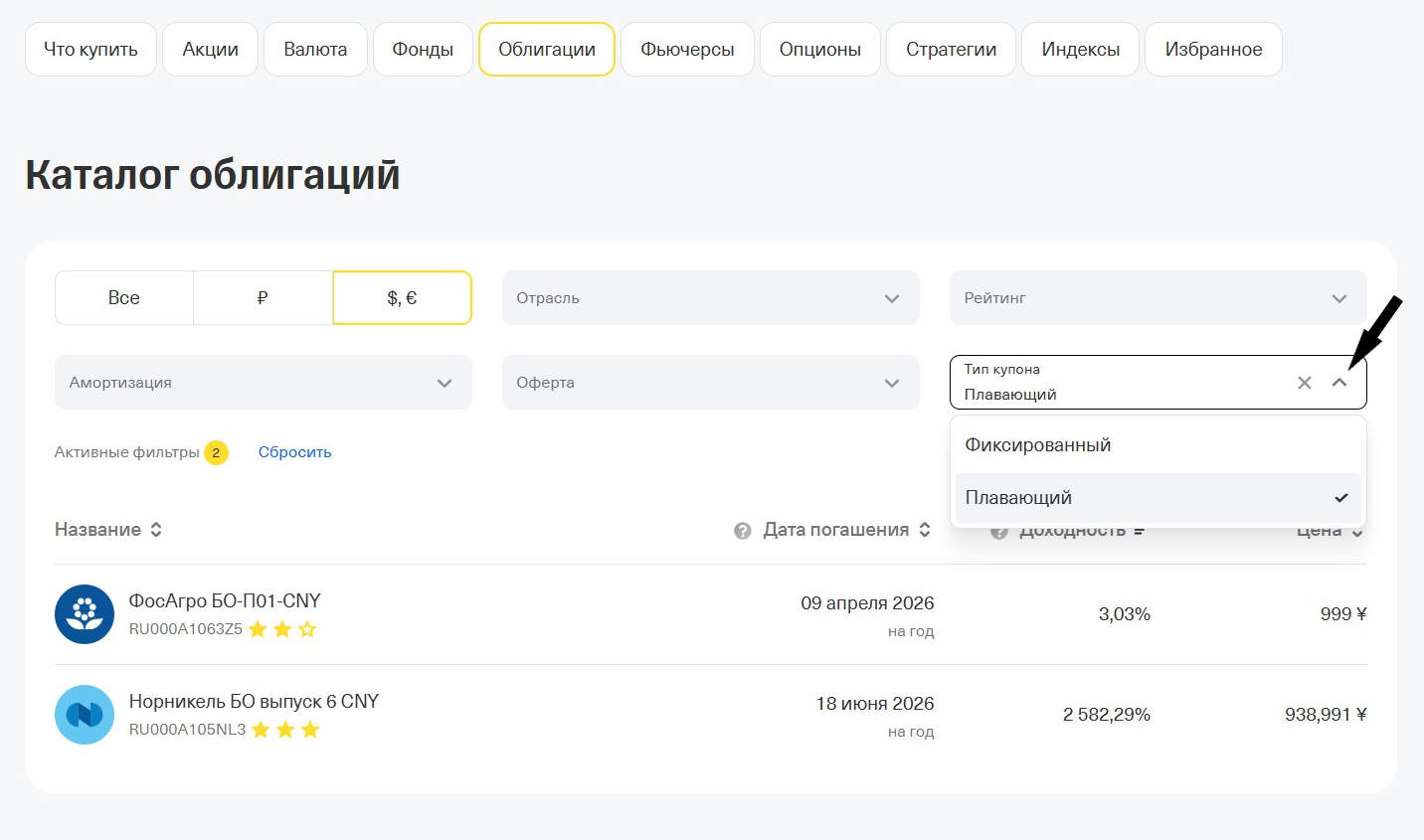Switch to the Акции tab
Viewport: 1424px width, 840px height.
pyautogui.click(x=211, y=50)
